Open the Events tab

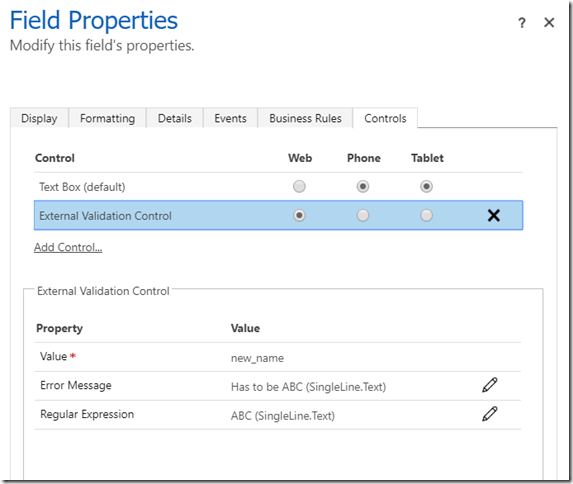tap(230, 118)
